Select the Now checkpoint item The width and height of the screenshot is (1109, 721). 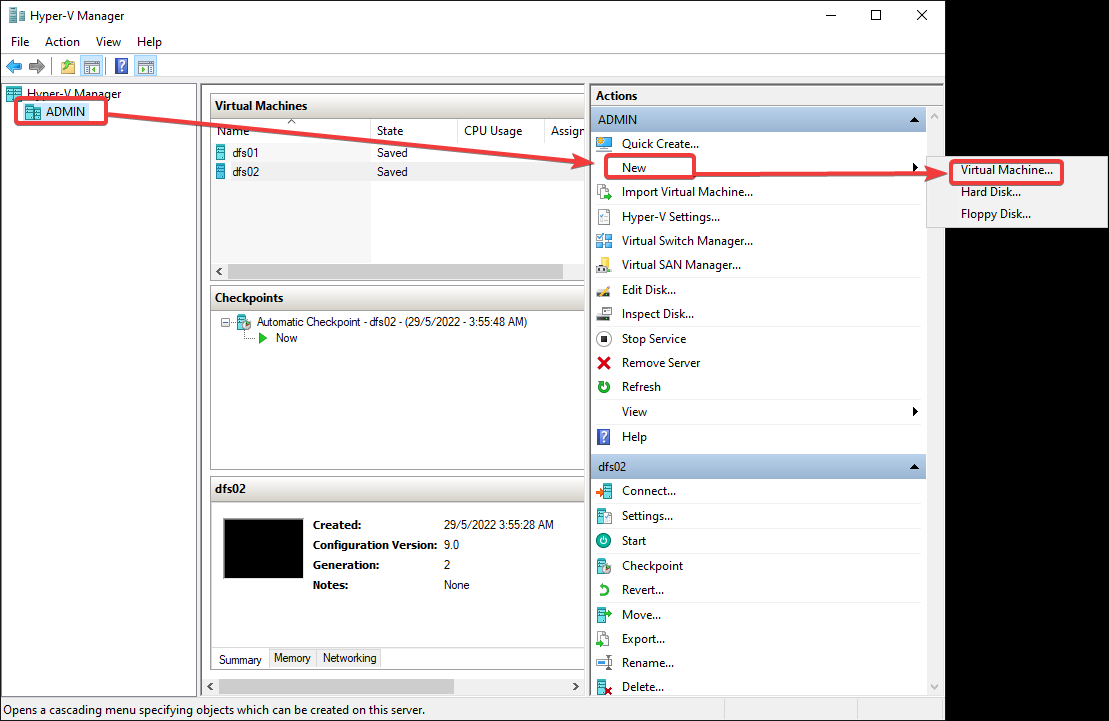point(286,338)
